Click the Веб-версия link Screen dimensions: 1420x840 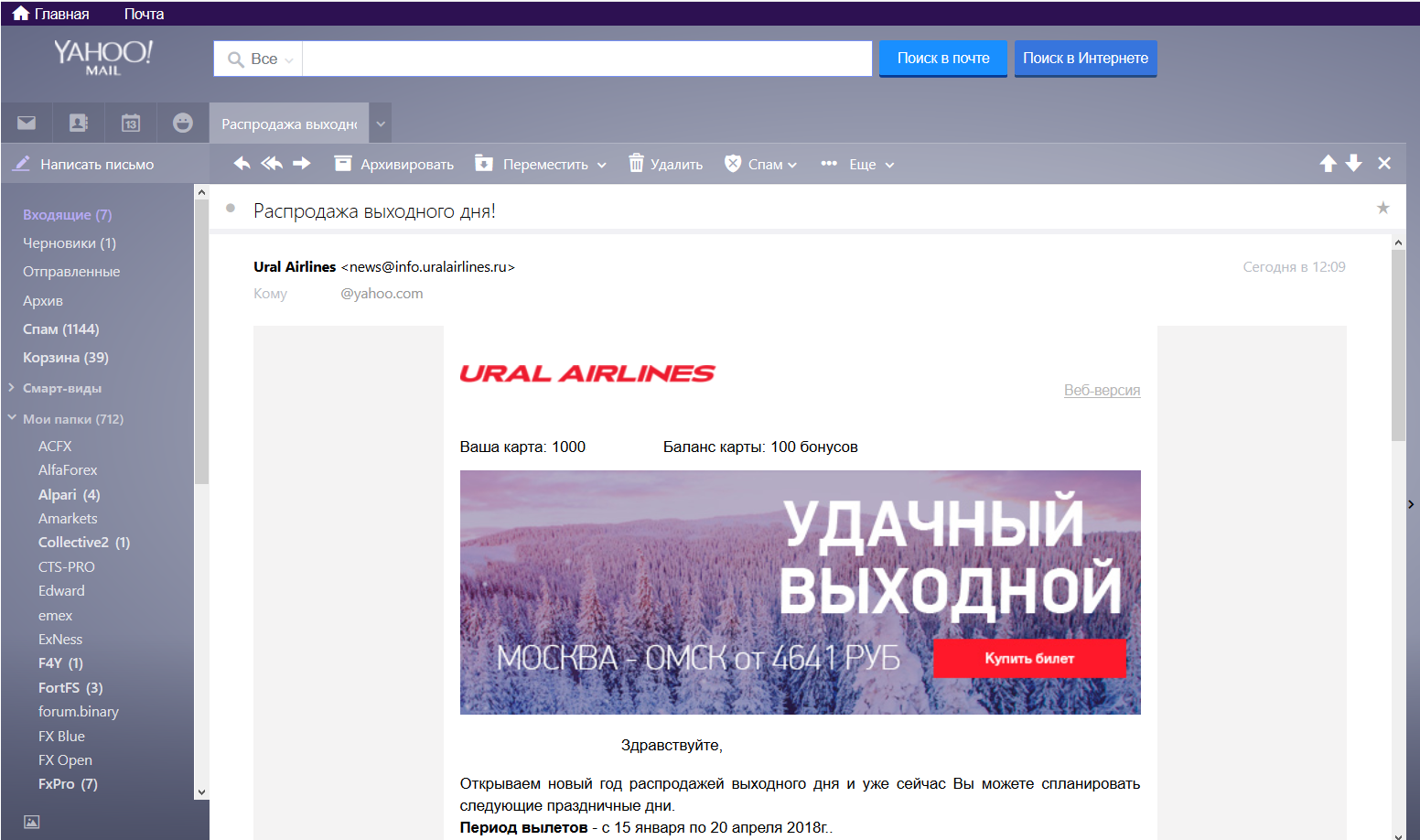coord(1102,390)
